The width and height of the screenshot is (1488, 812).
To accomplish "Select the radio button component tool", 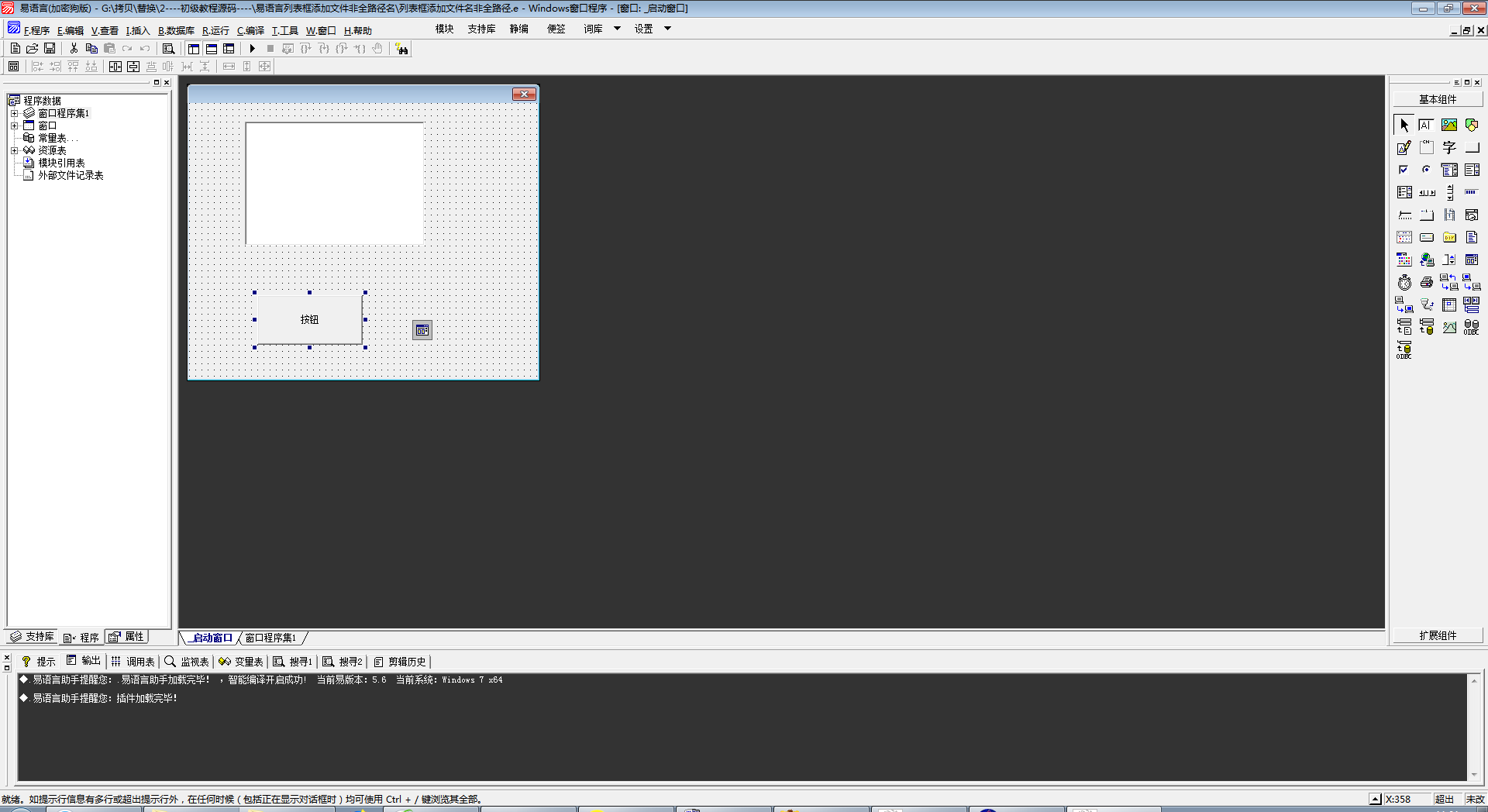I will click(x=1426, y=170).
